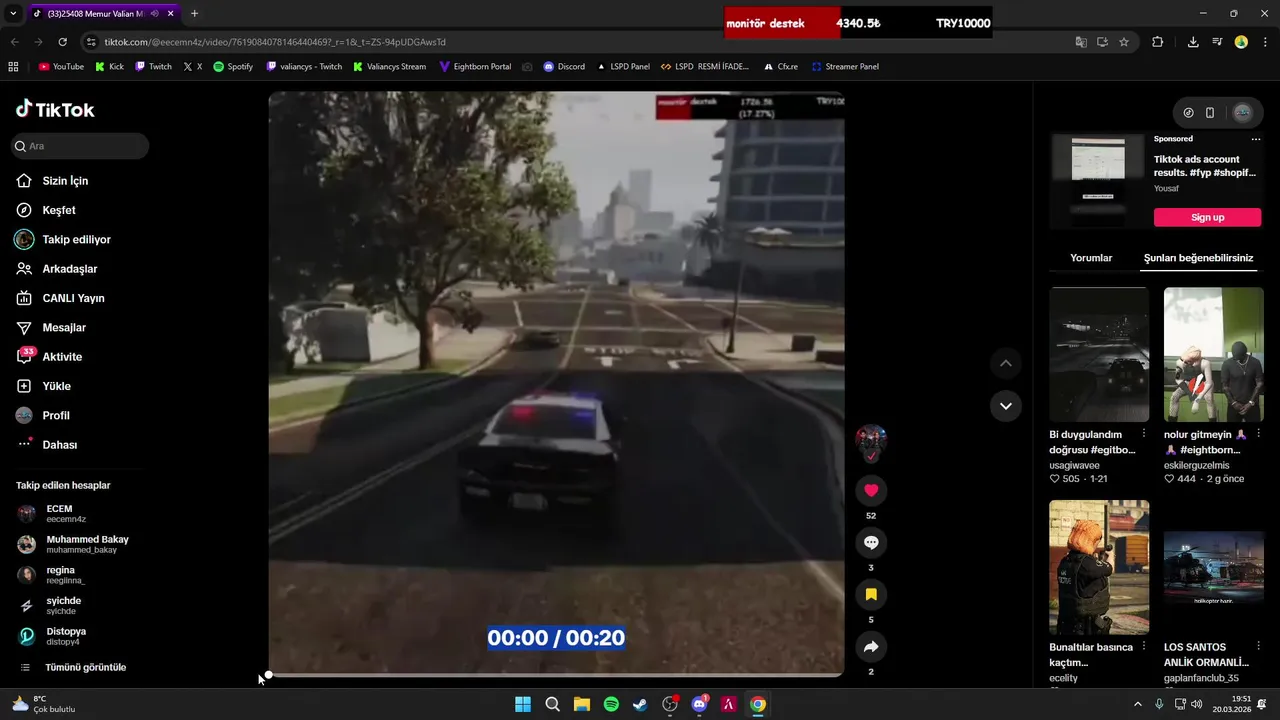Screen dimensions: 1280x720
Task: Open Windows Start menu
Action: coord(523,704)
